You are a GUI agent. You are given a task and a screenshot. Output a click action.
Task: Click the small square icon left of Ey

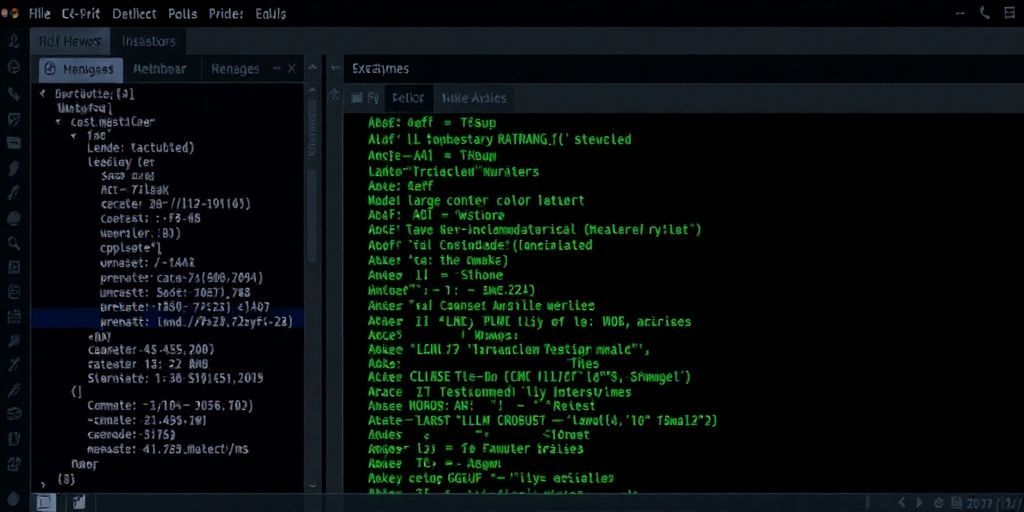pyautogui.click(x=357, y=98)
